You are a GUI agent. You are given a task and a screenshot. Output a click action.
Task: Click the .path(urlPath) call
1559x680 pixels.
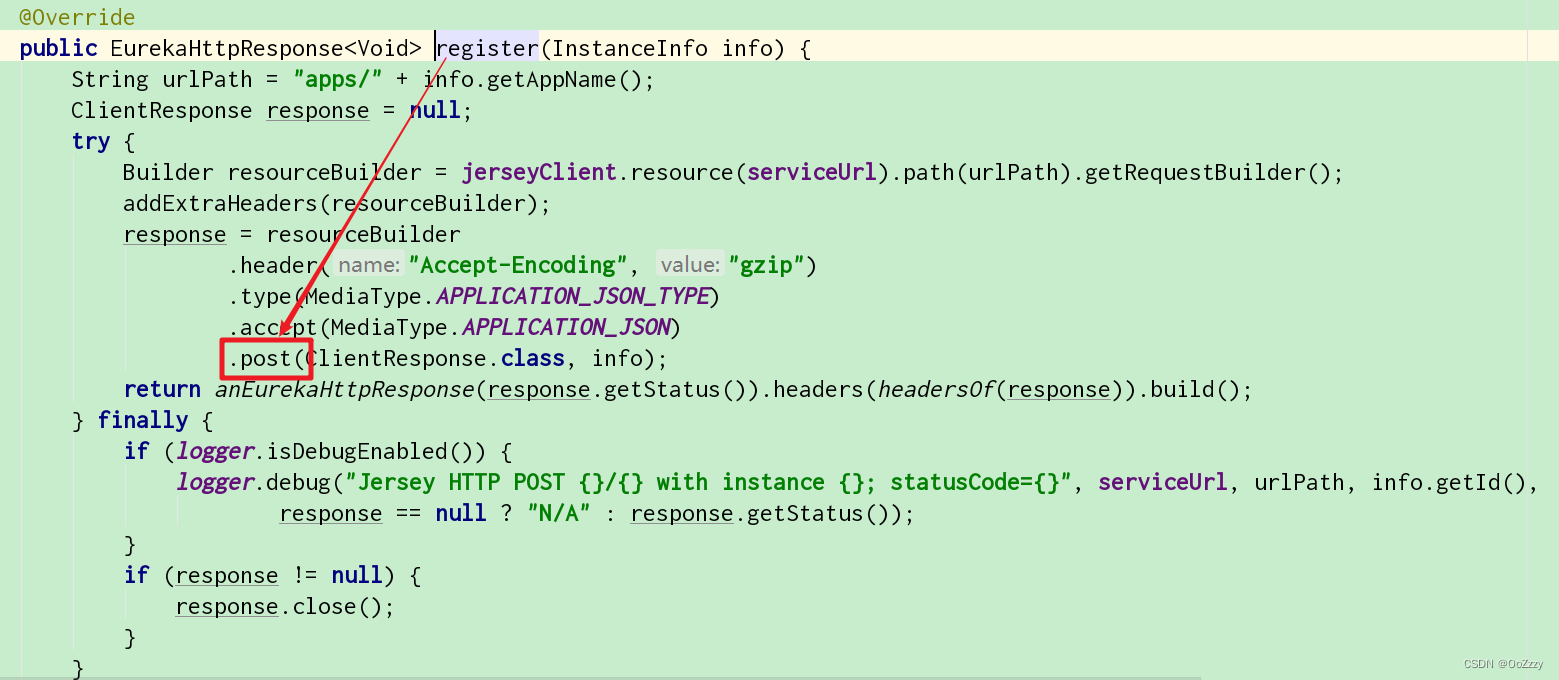[x=982, y=172]
